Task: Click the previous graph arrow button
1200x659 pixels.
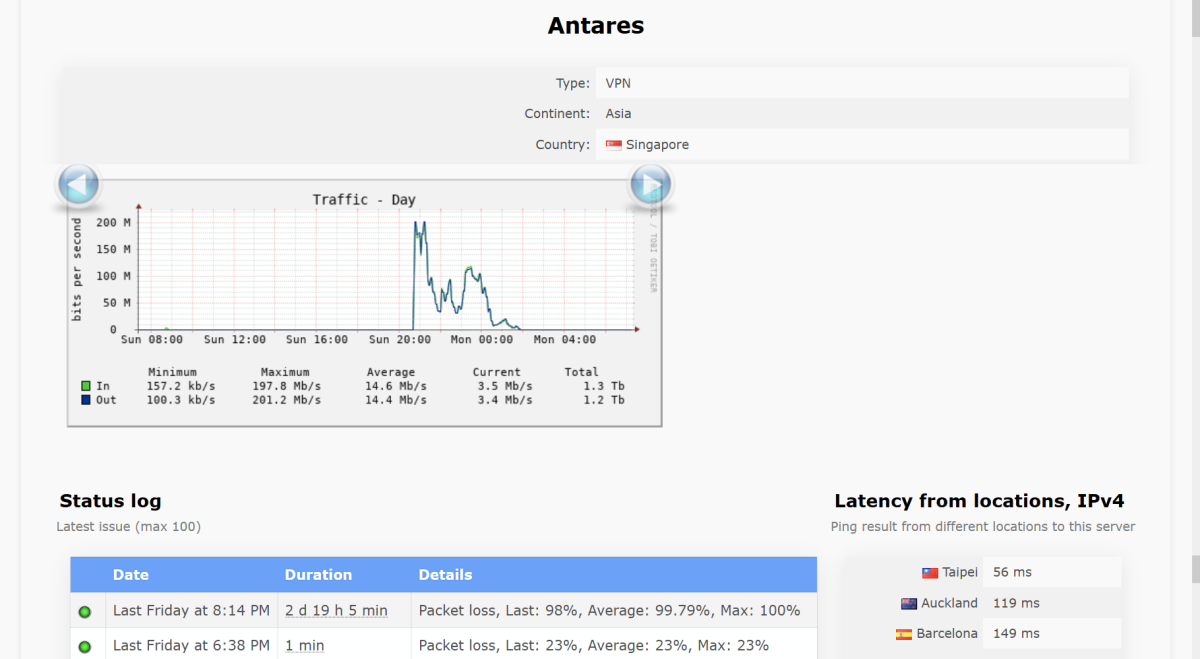Action: (x=79, y=185)
